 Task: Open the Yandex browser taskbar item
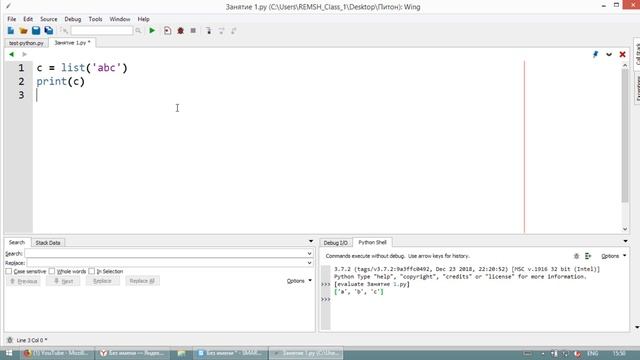pyautogui.click(x=133, y=353)
